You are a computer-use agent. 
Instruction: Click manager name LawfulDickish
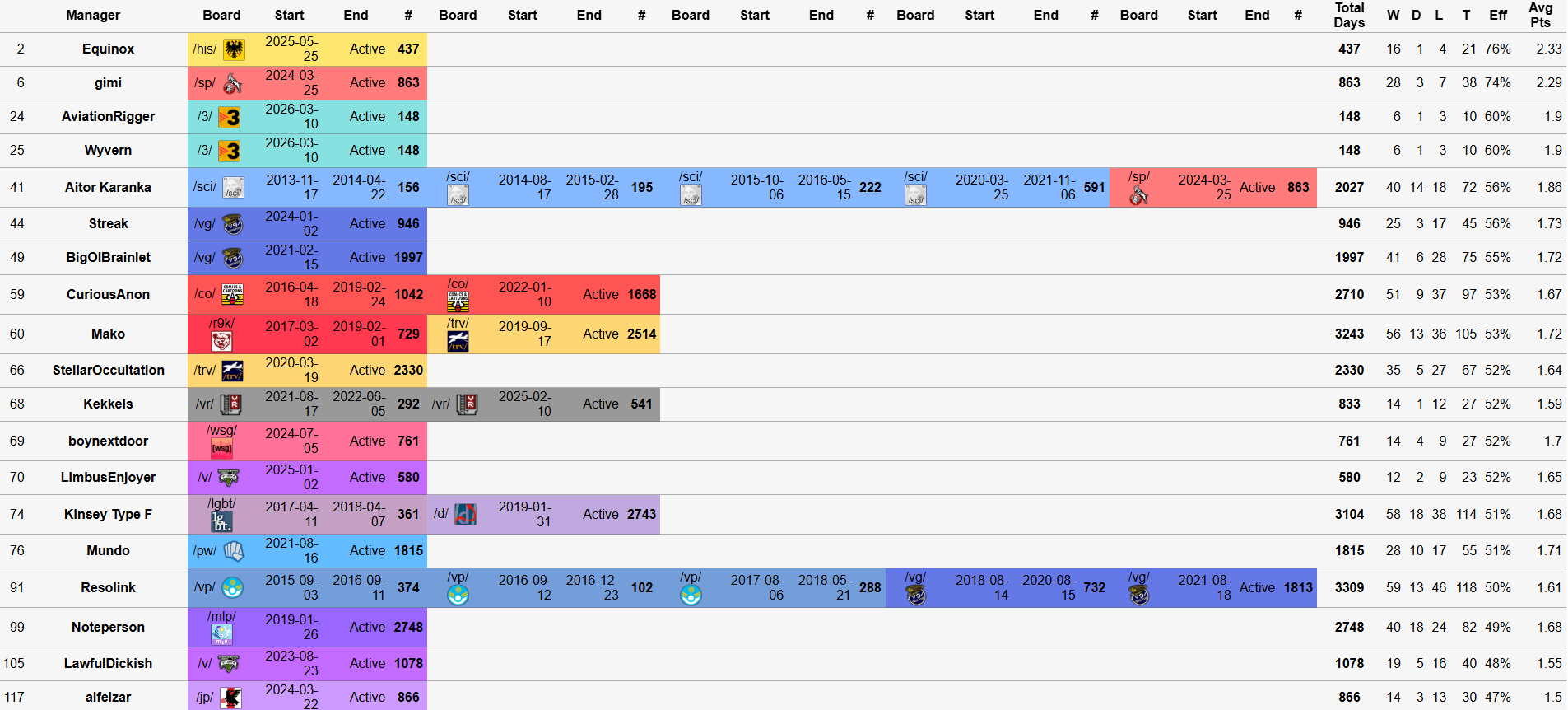tap(108, 664)
